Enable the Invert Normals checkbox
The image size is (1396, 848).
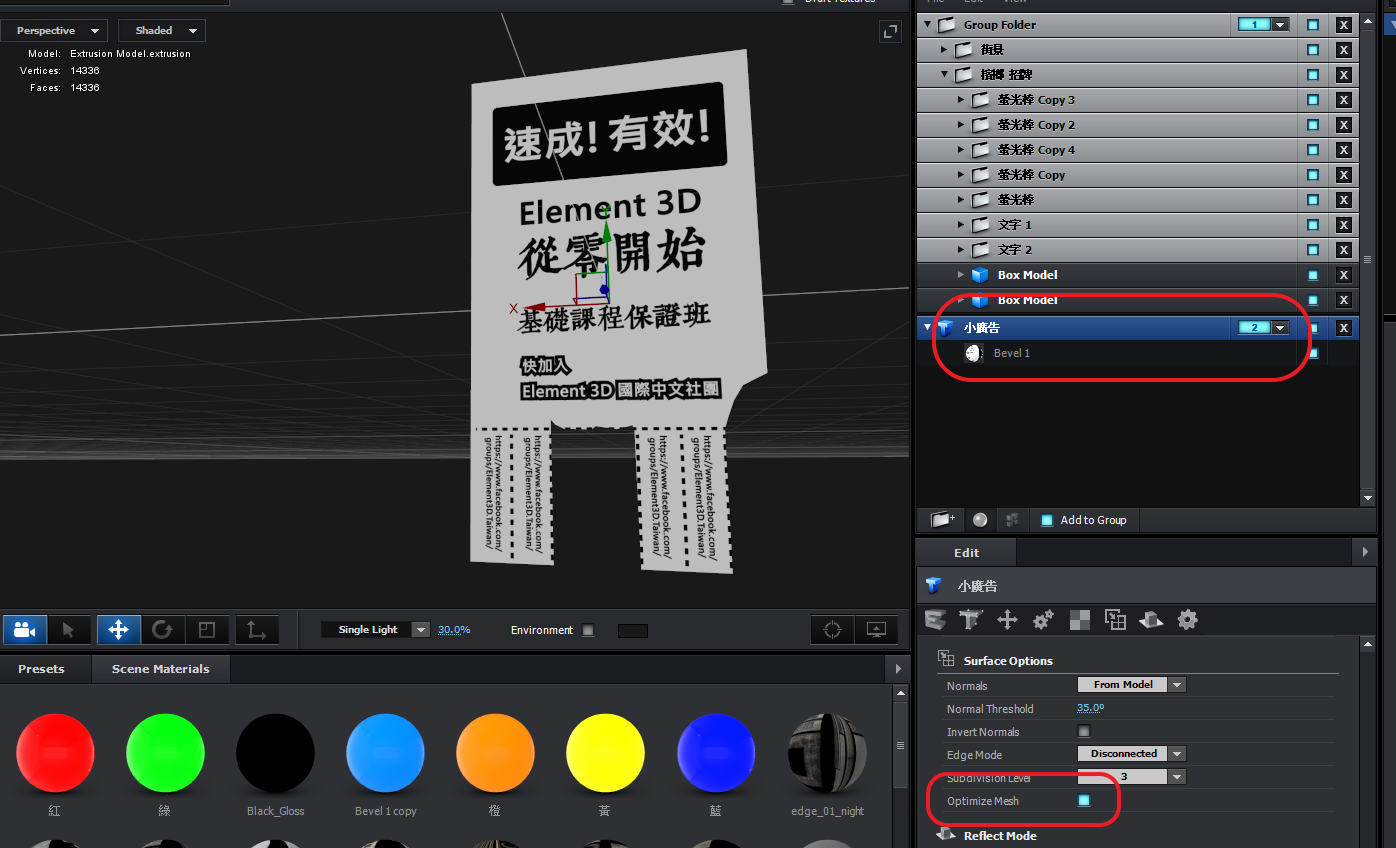pos(1084,732)
